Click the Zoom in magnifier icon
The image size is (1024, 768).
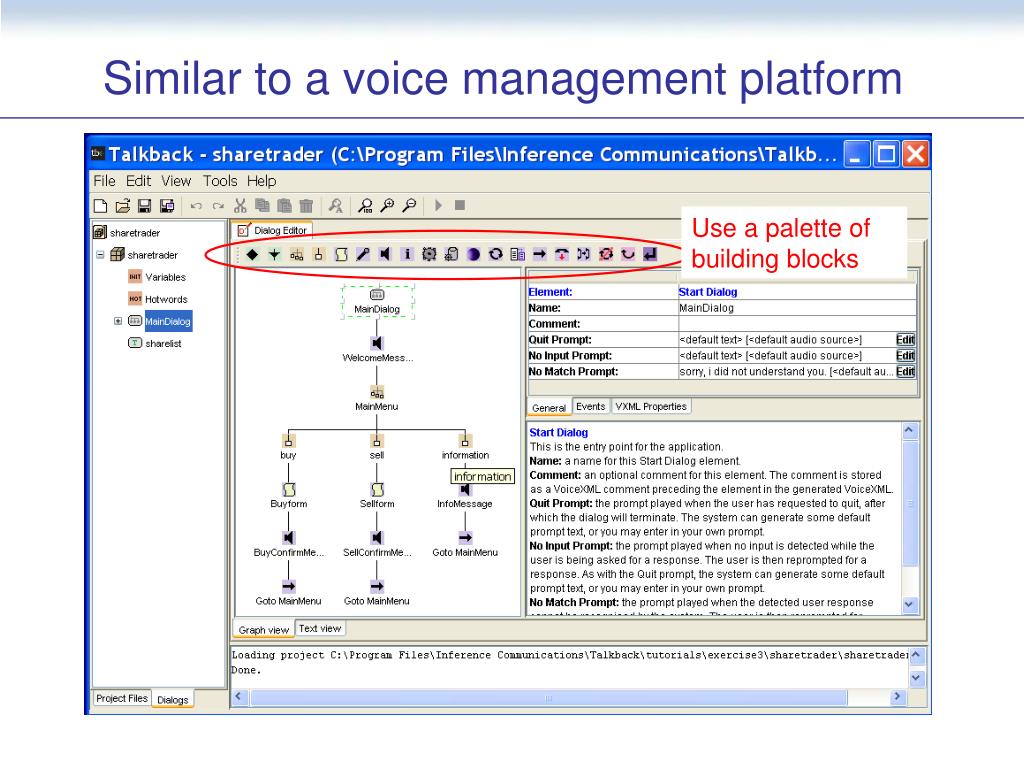[387, 206]
